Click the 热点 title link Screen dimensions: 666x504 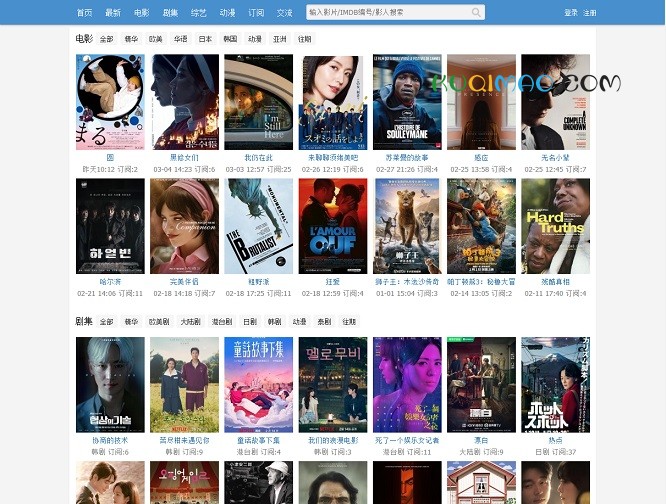556,440
